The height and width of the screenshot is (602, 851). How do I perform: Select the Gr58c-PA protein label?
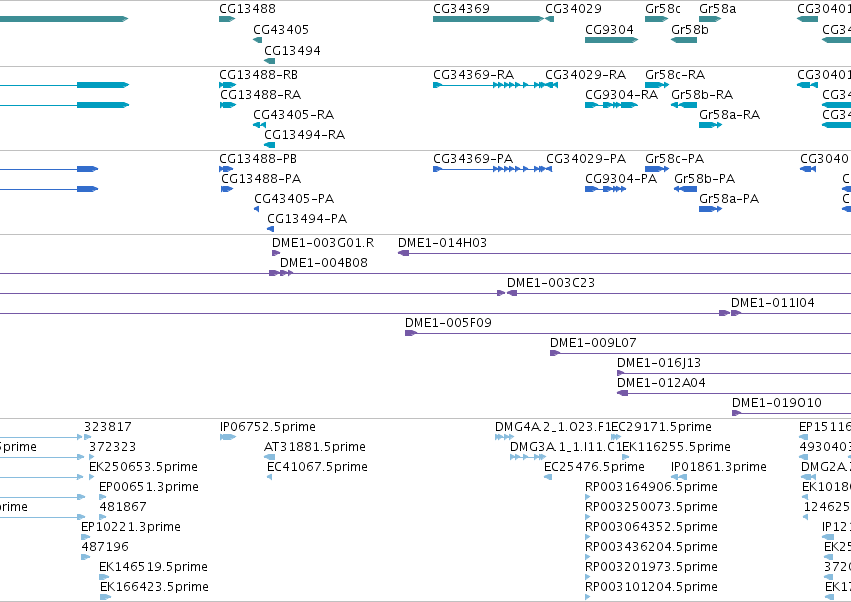pos(675,159)
